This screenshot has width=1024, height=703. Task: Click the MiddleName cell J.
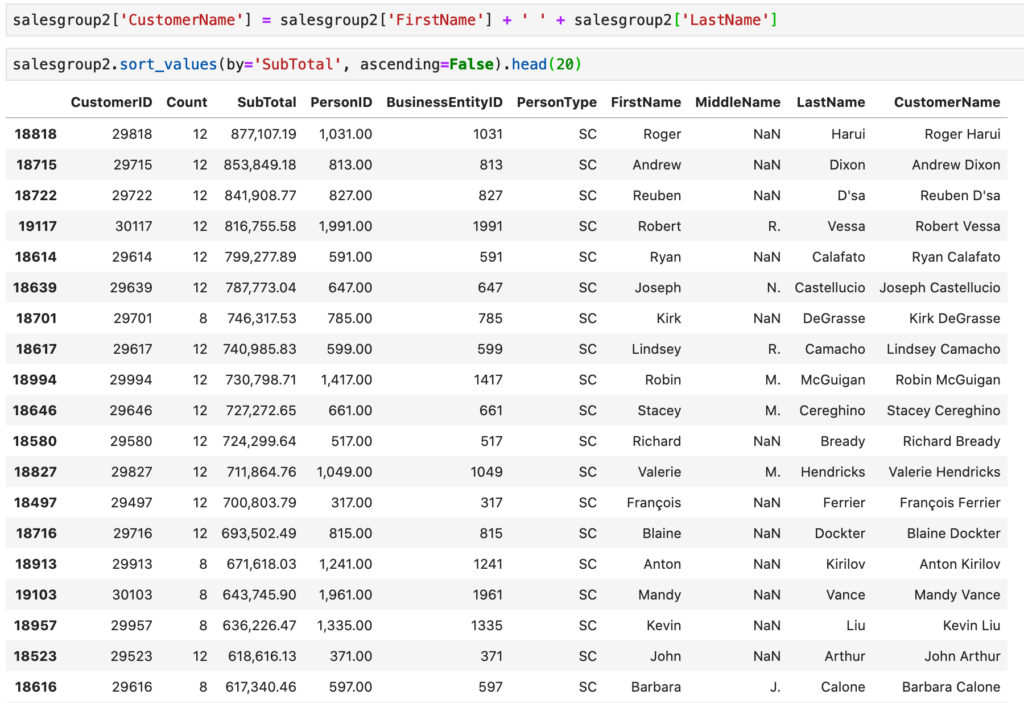(x=775, y=687)
